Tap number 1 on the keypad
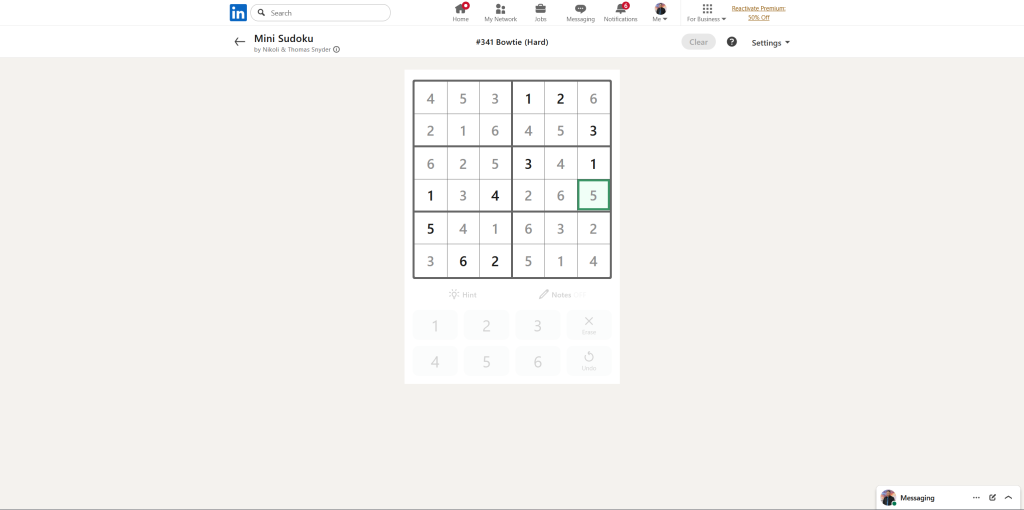Viewport: 1024px width, 510px height. tap(435, 325)
